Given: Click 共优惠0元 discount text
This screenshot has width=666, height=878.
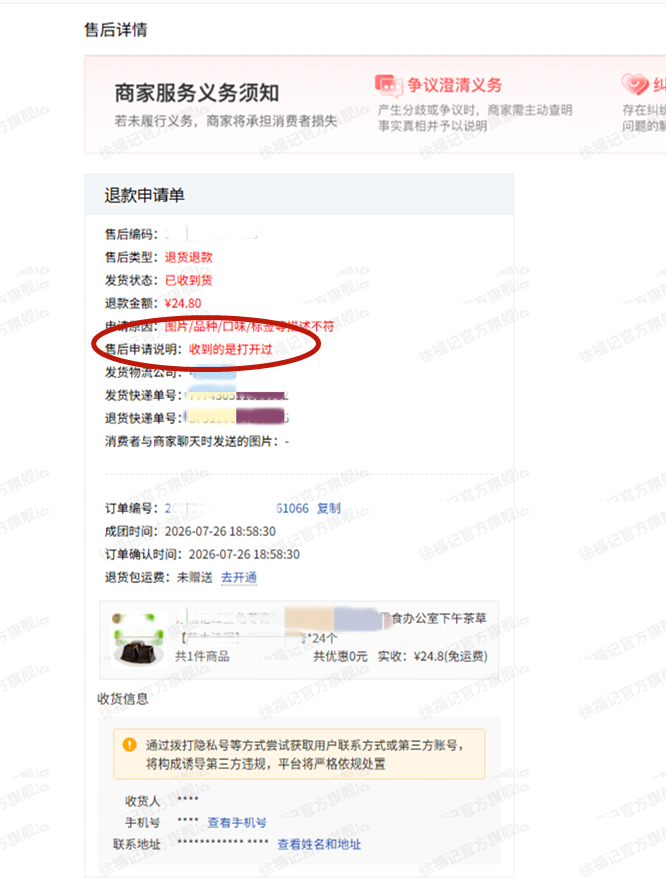Looking at the screenshot, I should [341, 656].
